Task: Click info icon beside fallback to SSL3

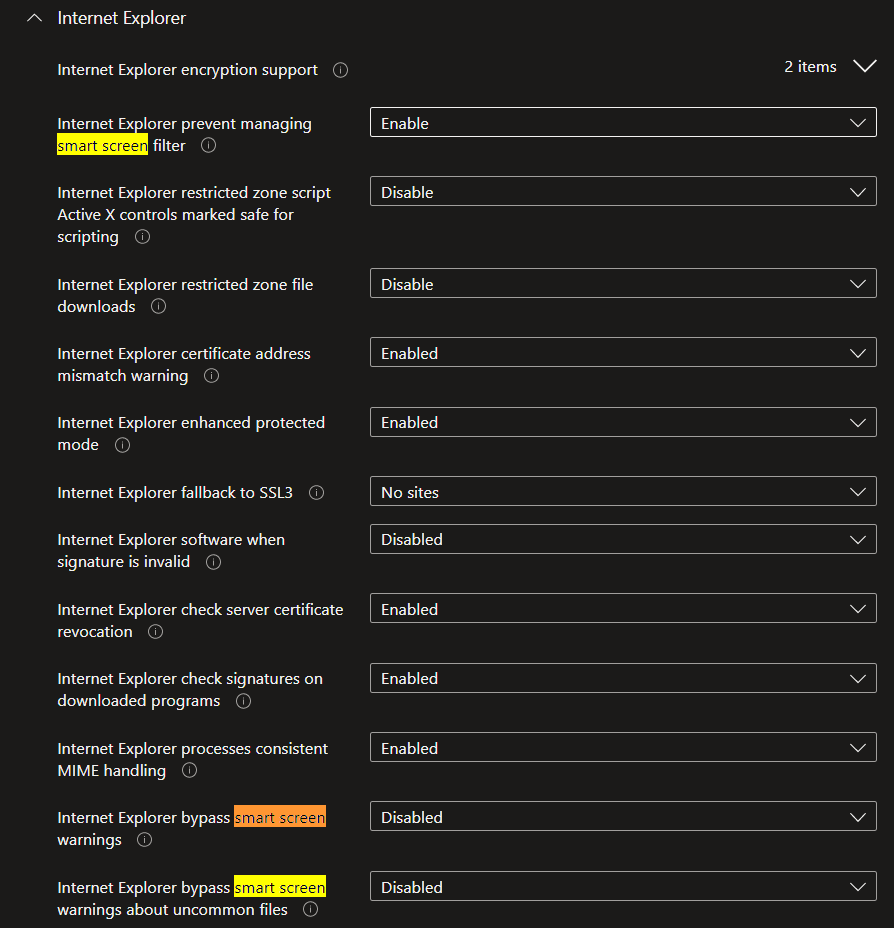Action: tap(317, 493)
